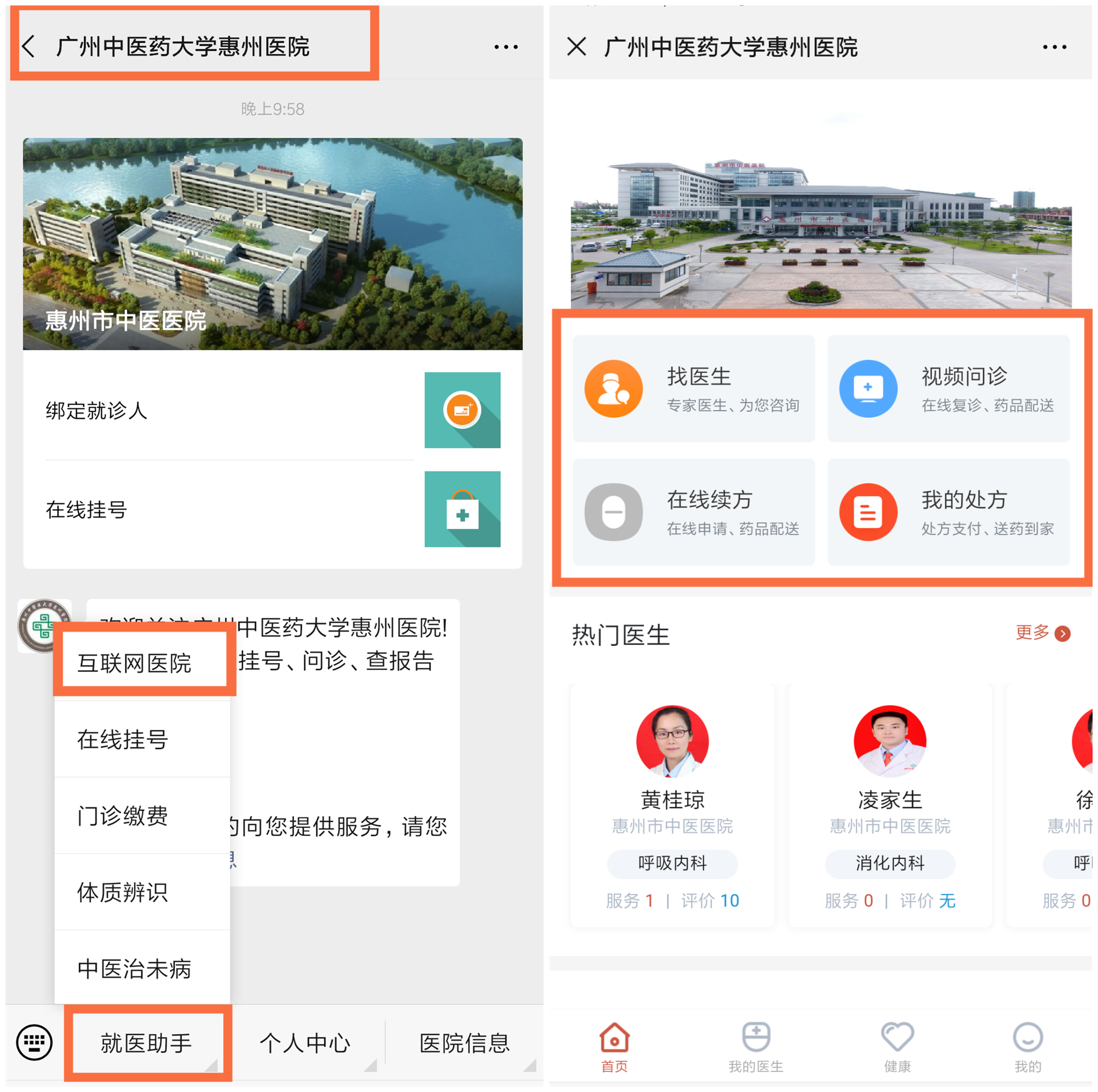Tap the 呼吸内科 department tag

point(672,863)
